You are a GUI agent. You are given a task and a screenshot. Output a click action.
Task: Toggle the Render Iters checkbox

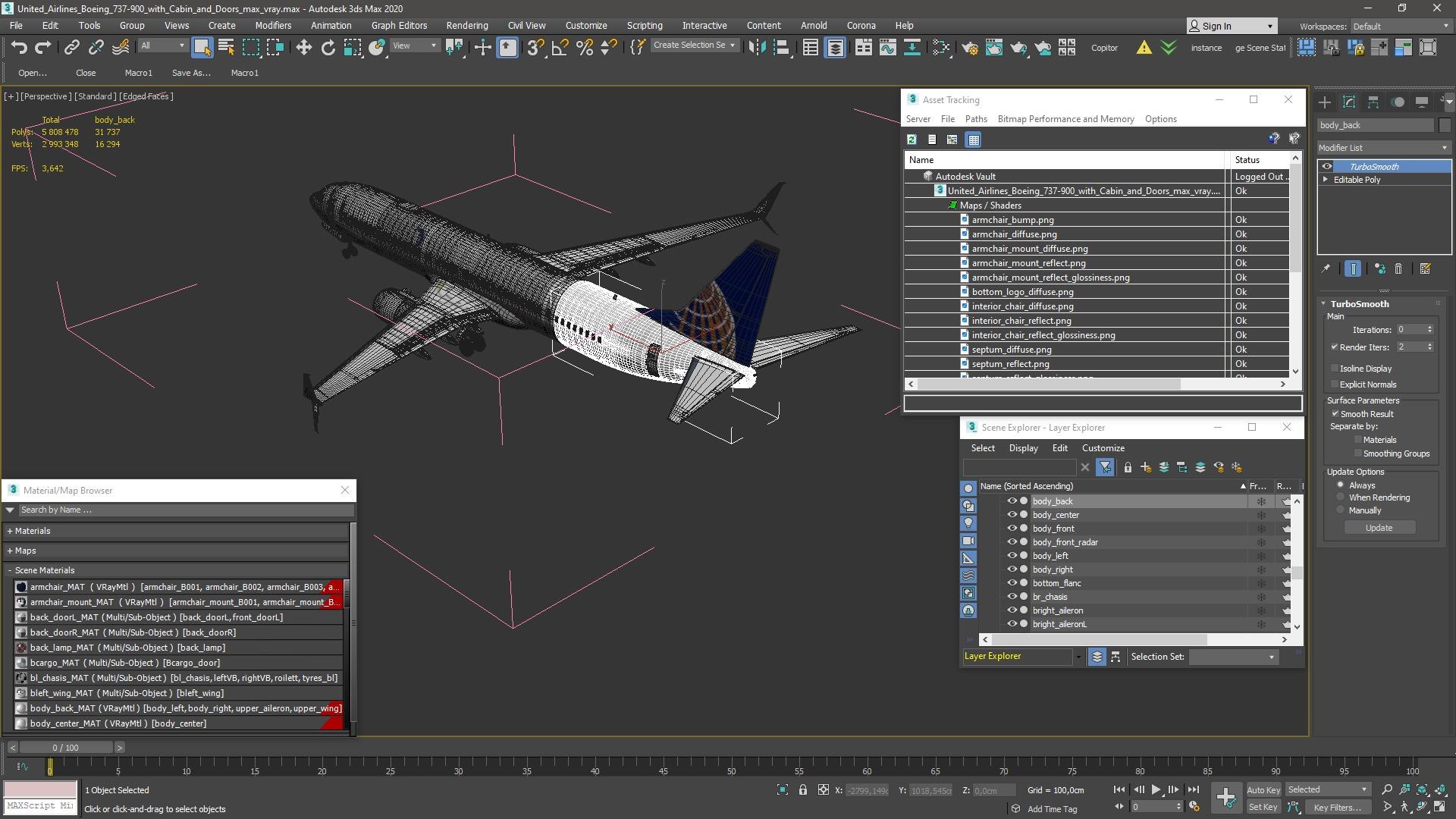tap(1335, 347)
